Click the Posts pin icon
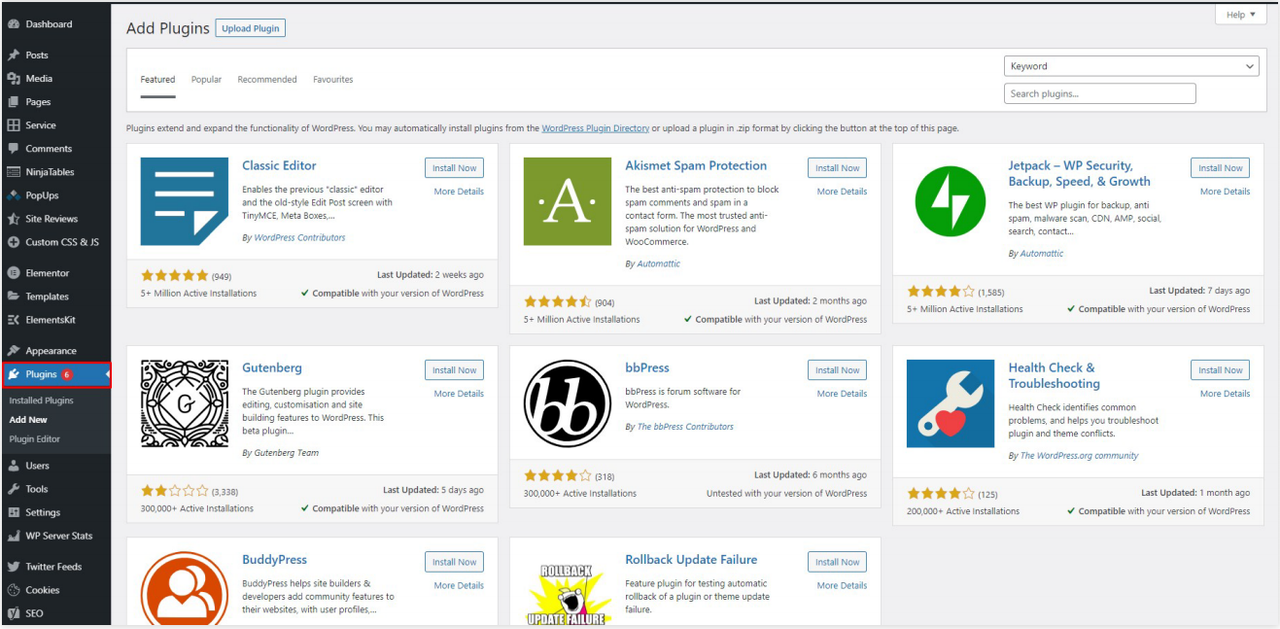1280x629 pixels. coord(13,55)
